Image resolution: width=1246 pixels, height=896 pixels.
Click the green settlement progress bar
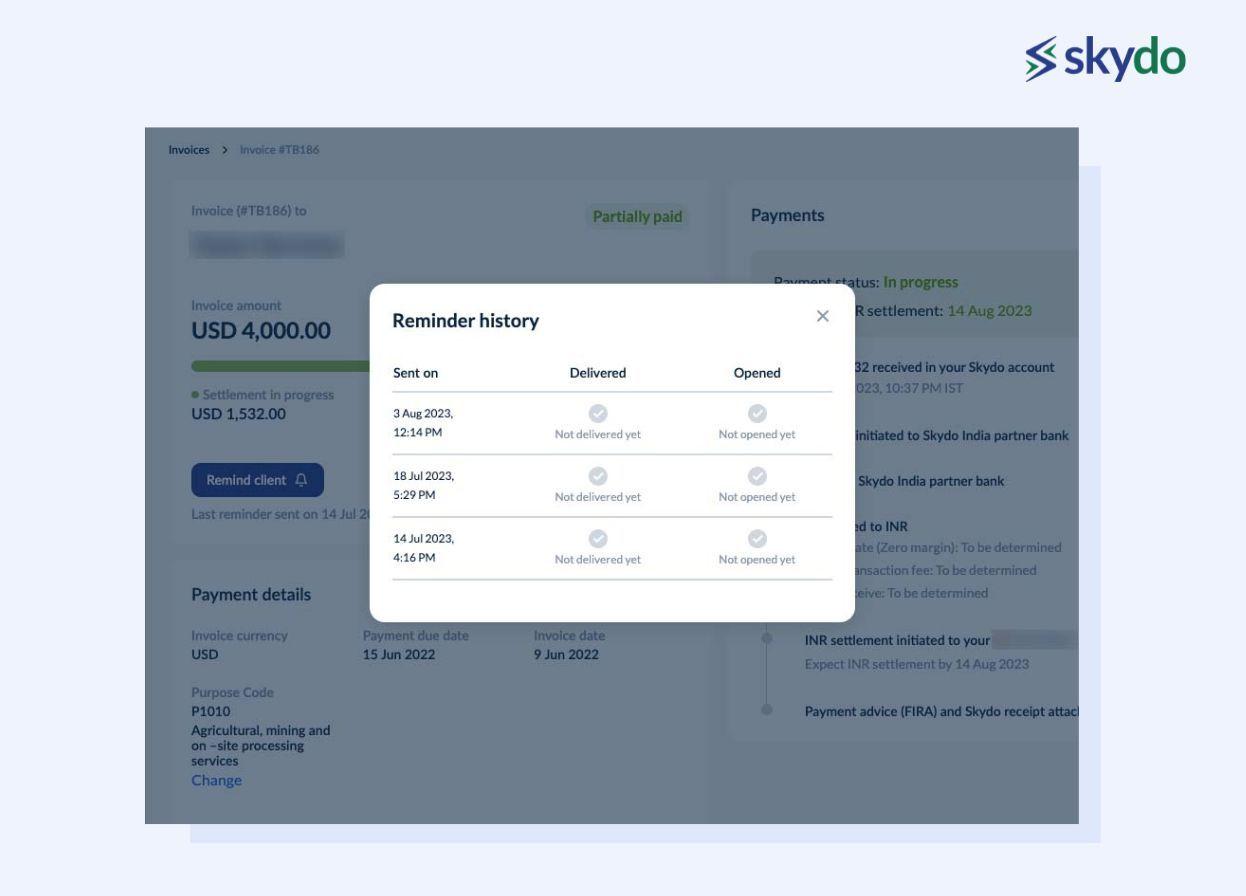pos(280,366)
